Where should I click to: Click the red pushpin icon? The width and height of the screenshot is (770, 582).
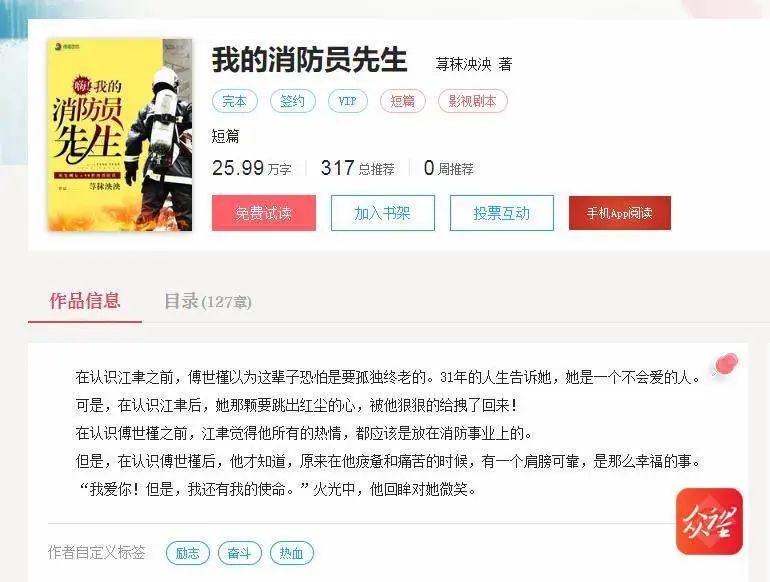pyautogui.click(x=726, y=365)
